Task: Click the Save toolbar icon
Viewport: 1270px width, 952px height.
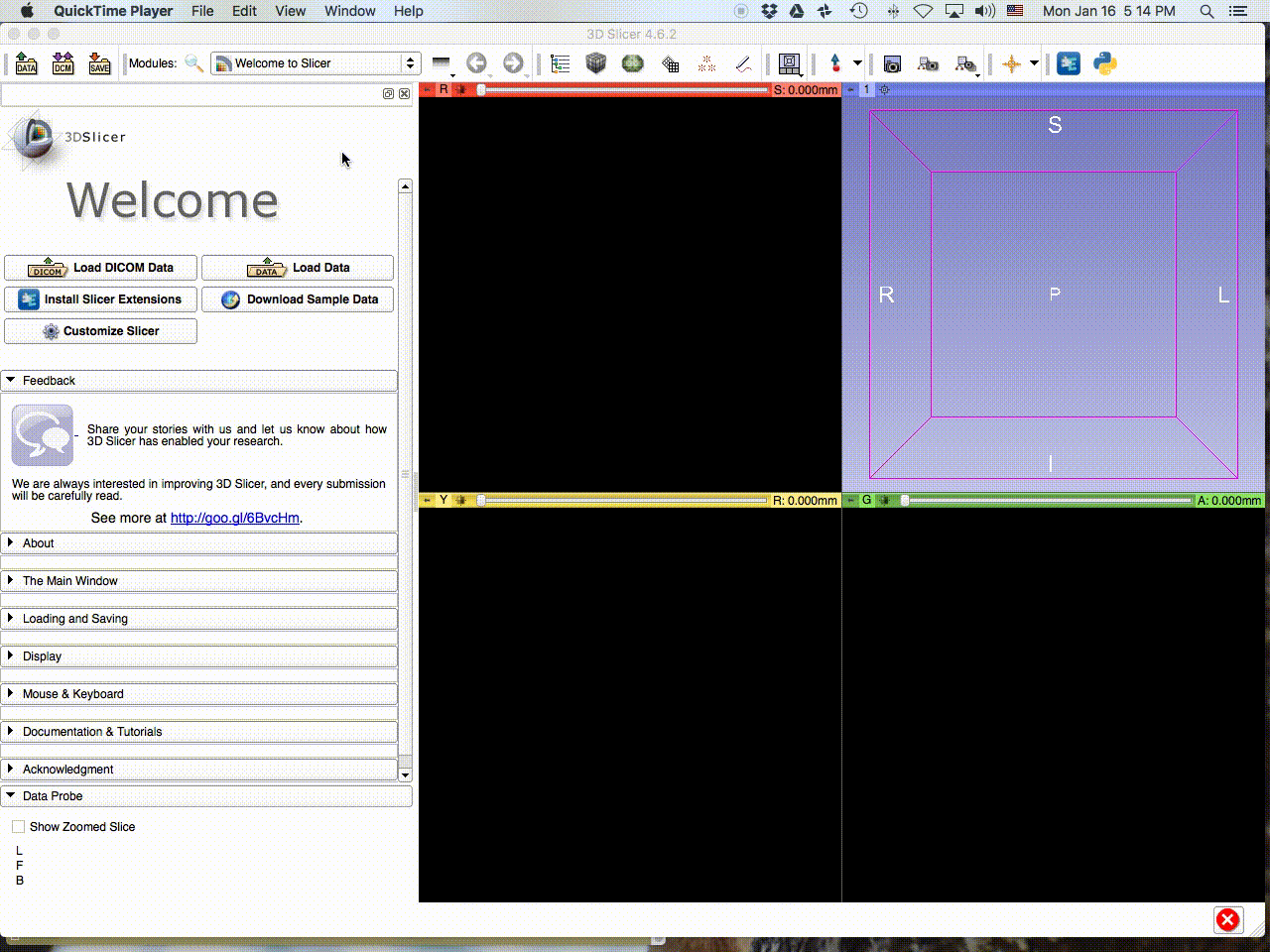Action: click(x=99, y=63)
